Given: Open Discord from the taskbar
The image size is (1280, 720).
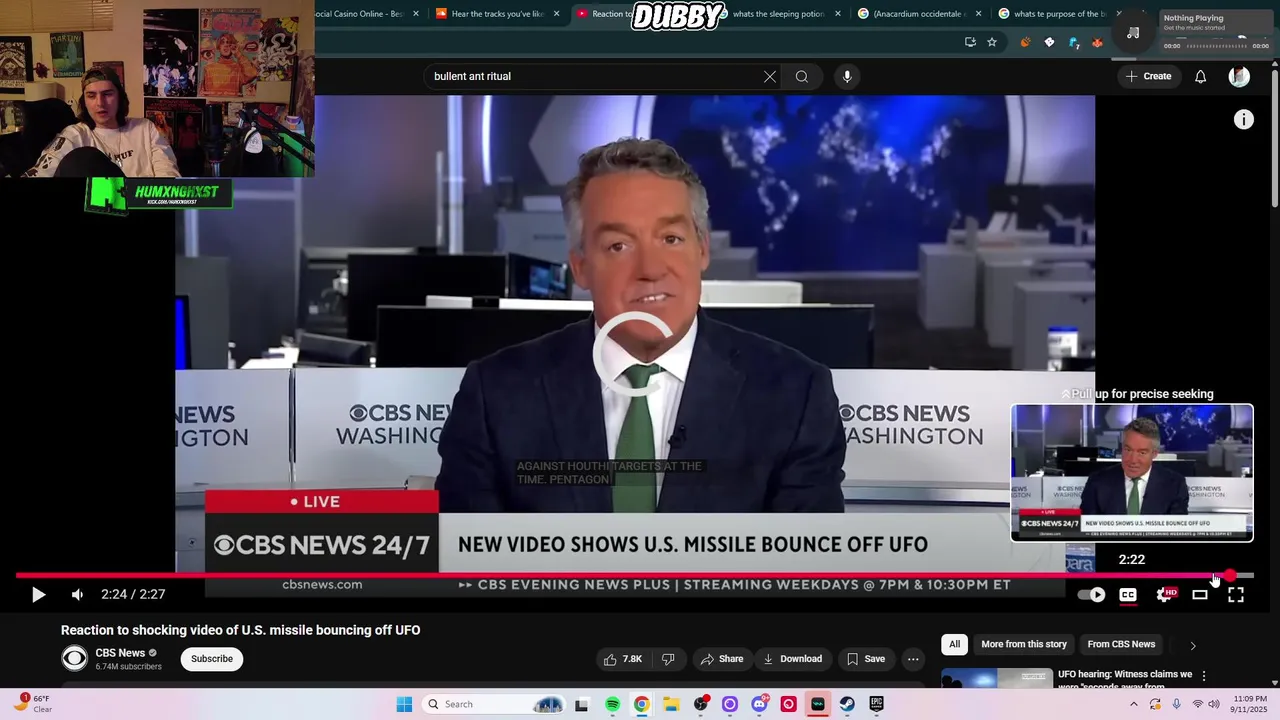Looking at the screenshot, I should click(759, 704).
